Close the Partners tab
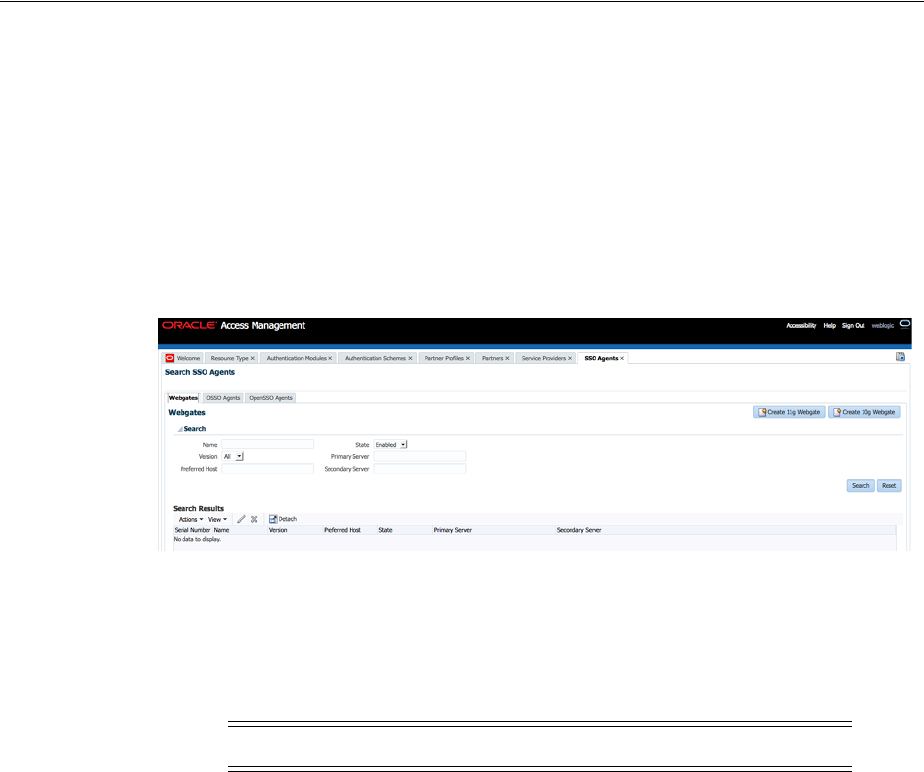 point(507,358)
